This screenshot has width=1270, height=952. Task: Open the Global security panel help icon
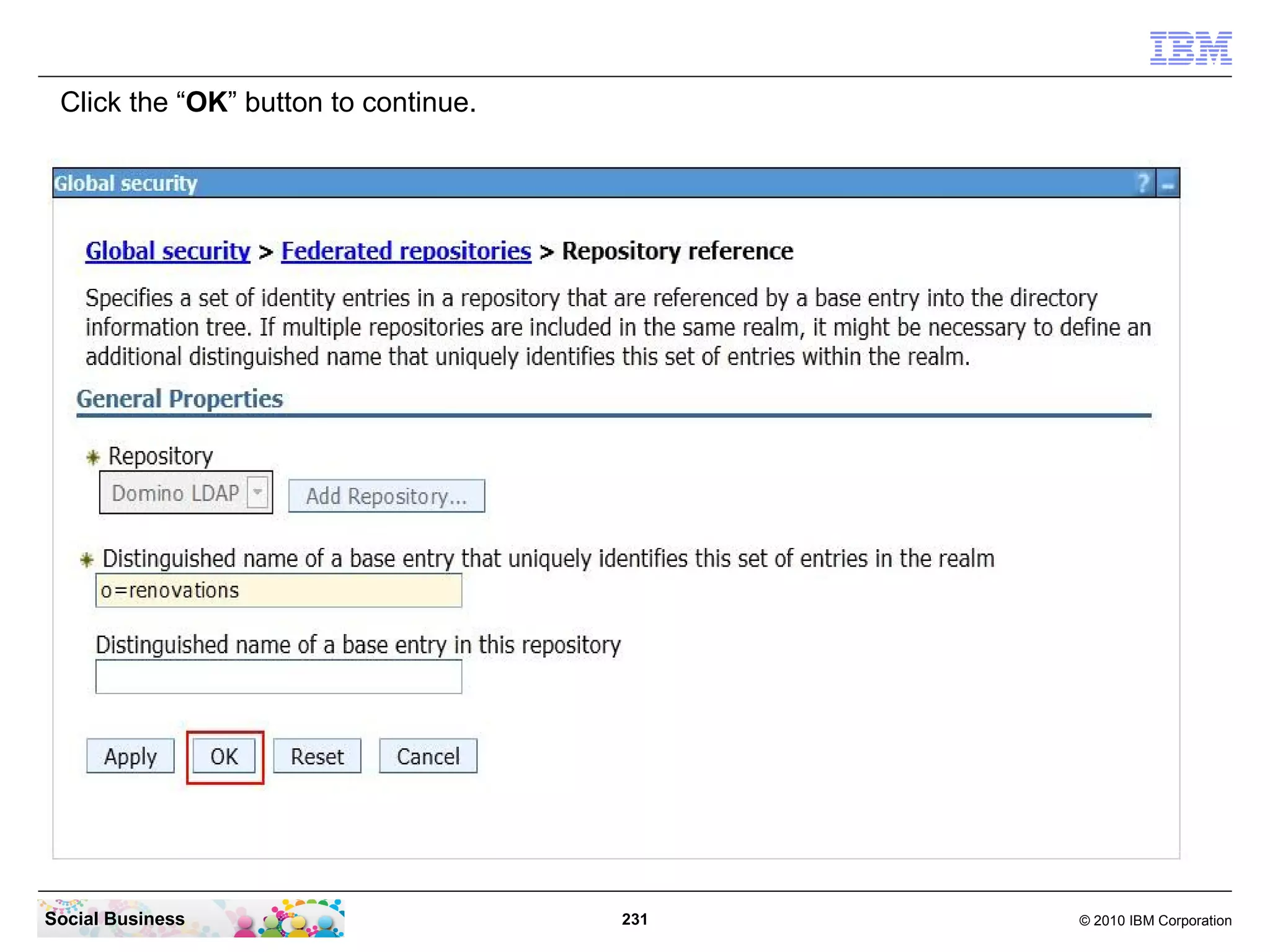[1143, 183]
